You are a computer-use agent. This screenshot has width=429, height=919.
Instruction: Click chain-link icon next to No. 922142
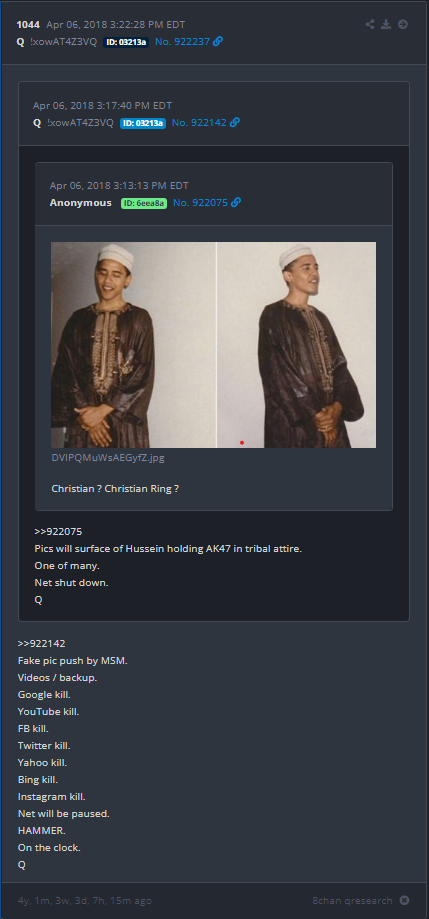[234, 122]
